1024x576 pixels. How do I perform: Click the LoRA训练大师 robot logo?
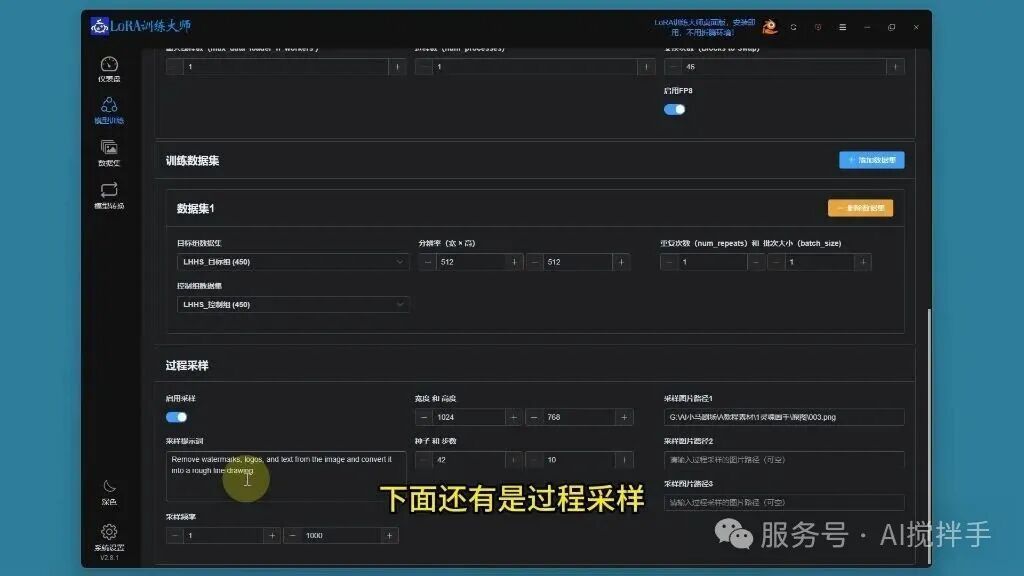99,26
